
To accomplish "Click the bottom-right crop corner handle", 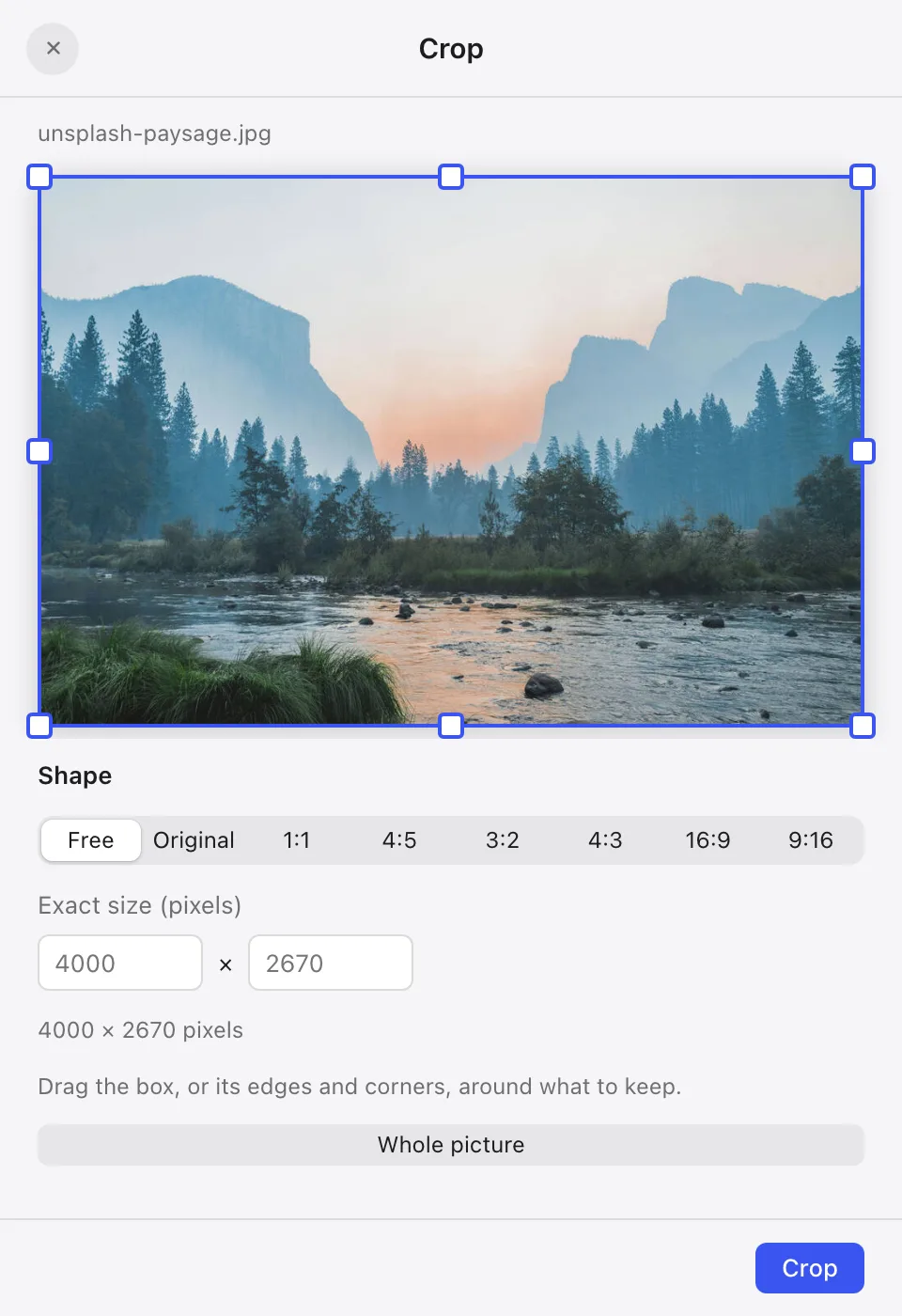I will click(x=863, y=726).
